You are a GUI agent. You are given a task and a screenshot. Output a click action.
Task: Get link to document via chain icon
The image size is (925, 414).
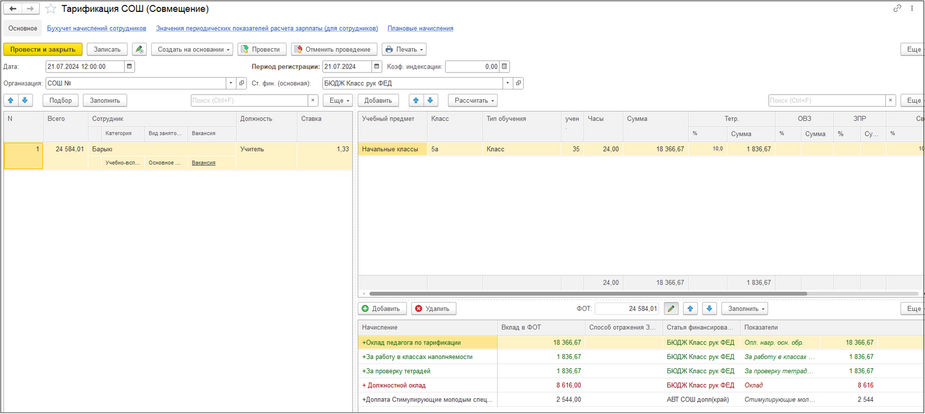click(897, 9)
